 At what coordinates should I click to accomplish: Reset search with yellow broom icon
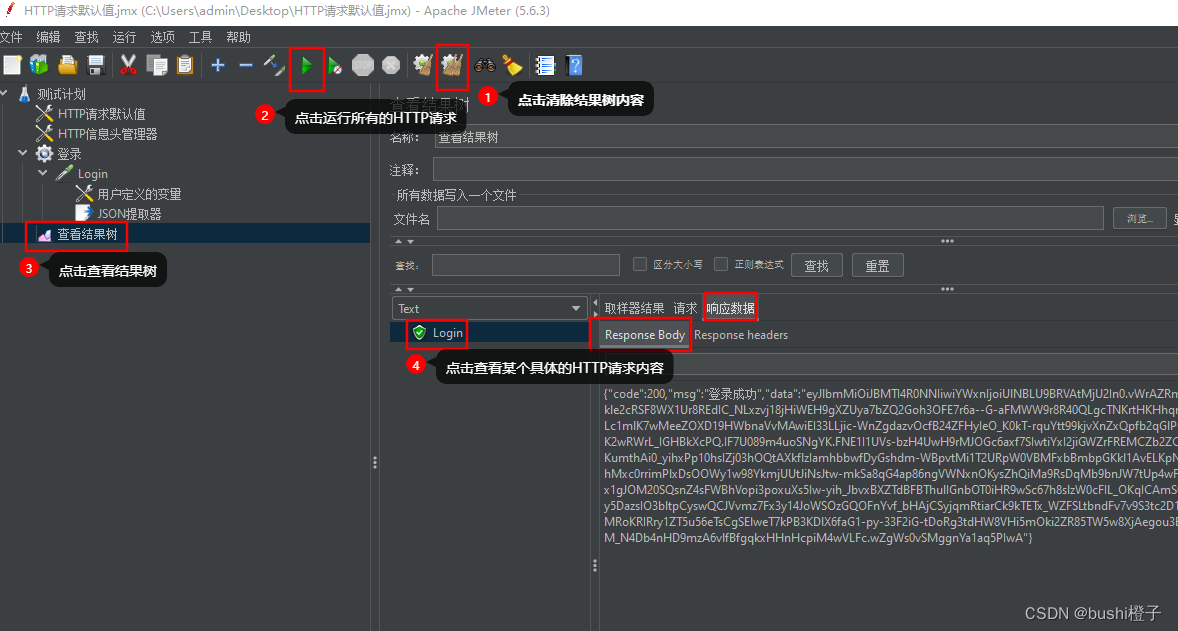[512, 65]
